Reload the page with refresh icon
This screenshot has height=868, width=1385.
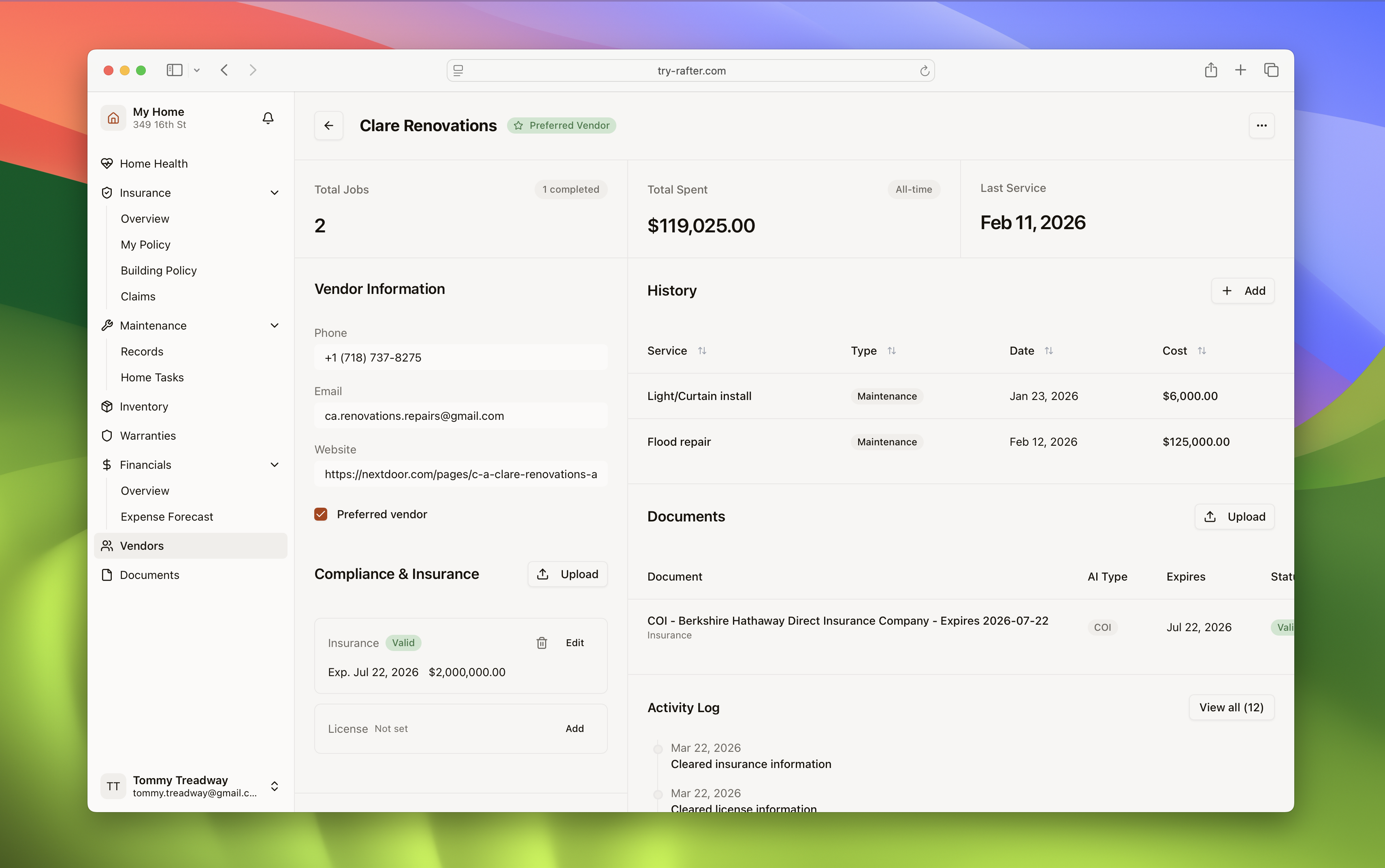[924, 70]
